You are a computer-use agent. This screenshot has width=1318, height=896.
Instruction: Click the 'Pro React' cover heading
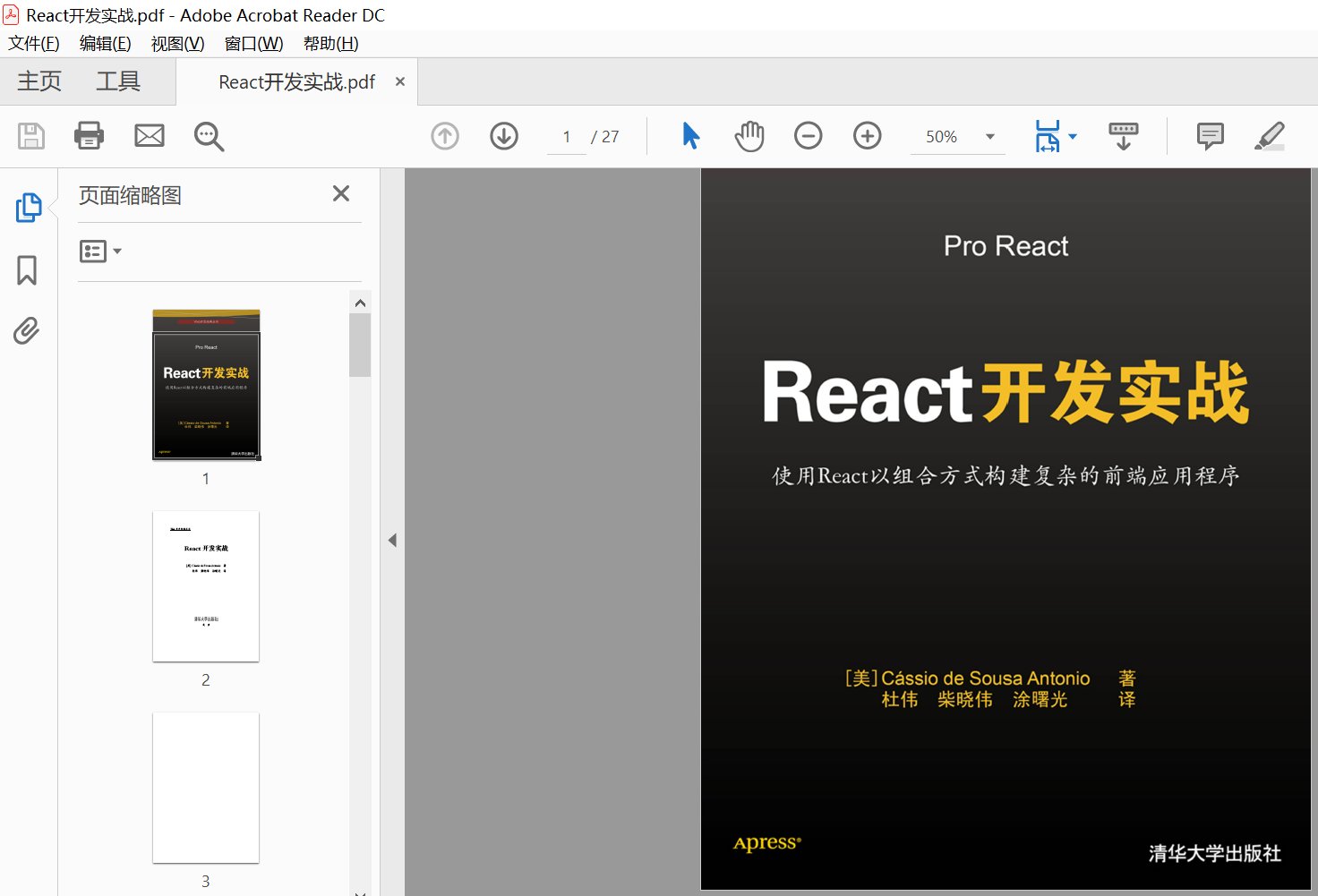click(1006, 246)
